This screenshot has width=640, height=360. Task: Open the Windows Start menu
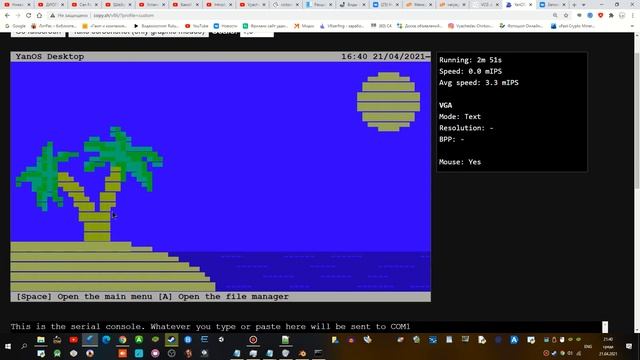[x=8, y=347]
